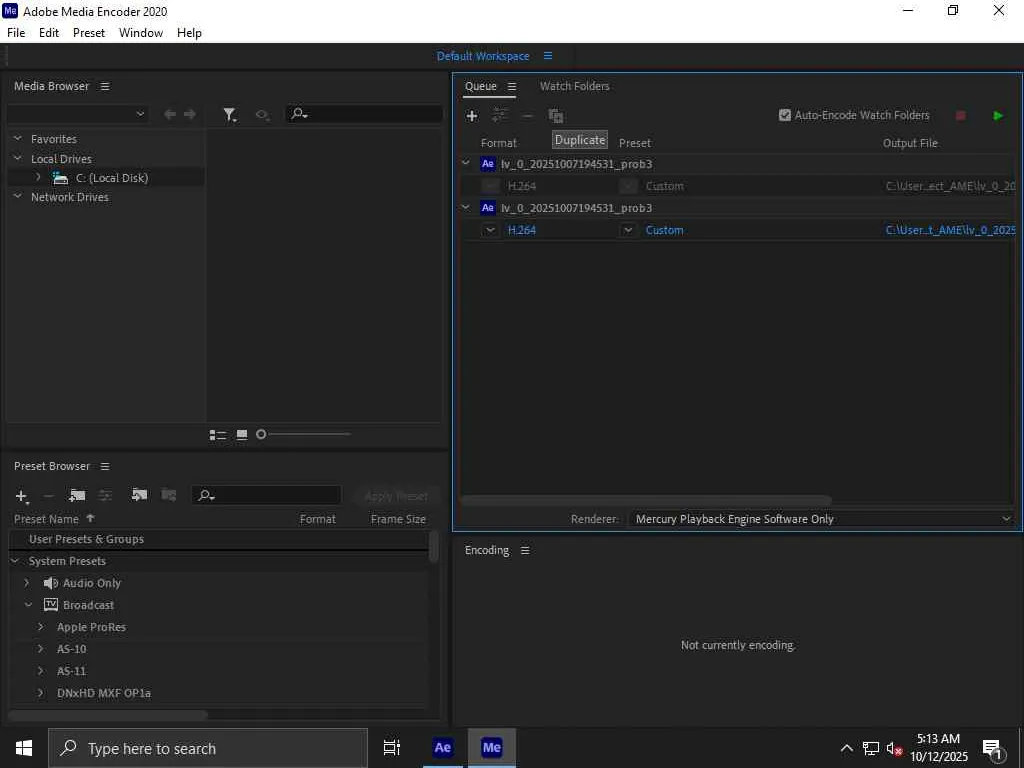Image resolution: width=1024 pixels, height=768 pixels.
Task: Open the Preset Browser panel menu icon
Action: pyautogui.click(x=105, y=466)
